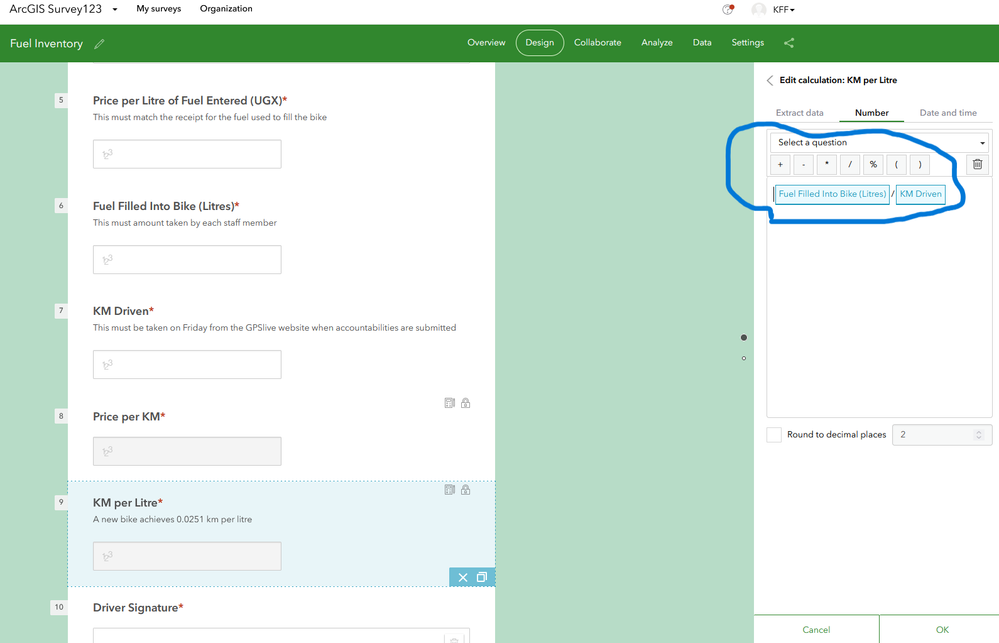Screen dimensions: 999x643
Task: Open the Analyze tab
Action: (657, 43)
